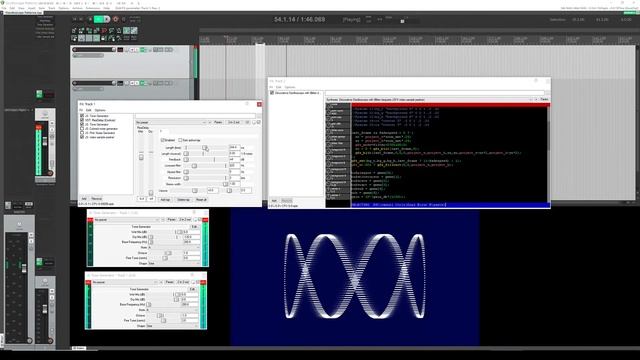Toggle the Solo active tap checkbox

click(180, 140)
